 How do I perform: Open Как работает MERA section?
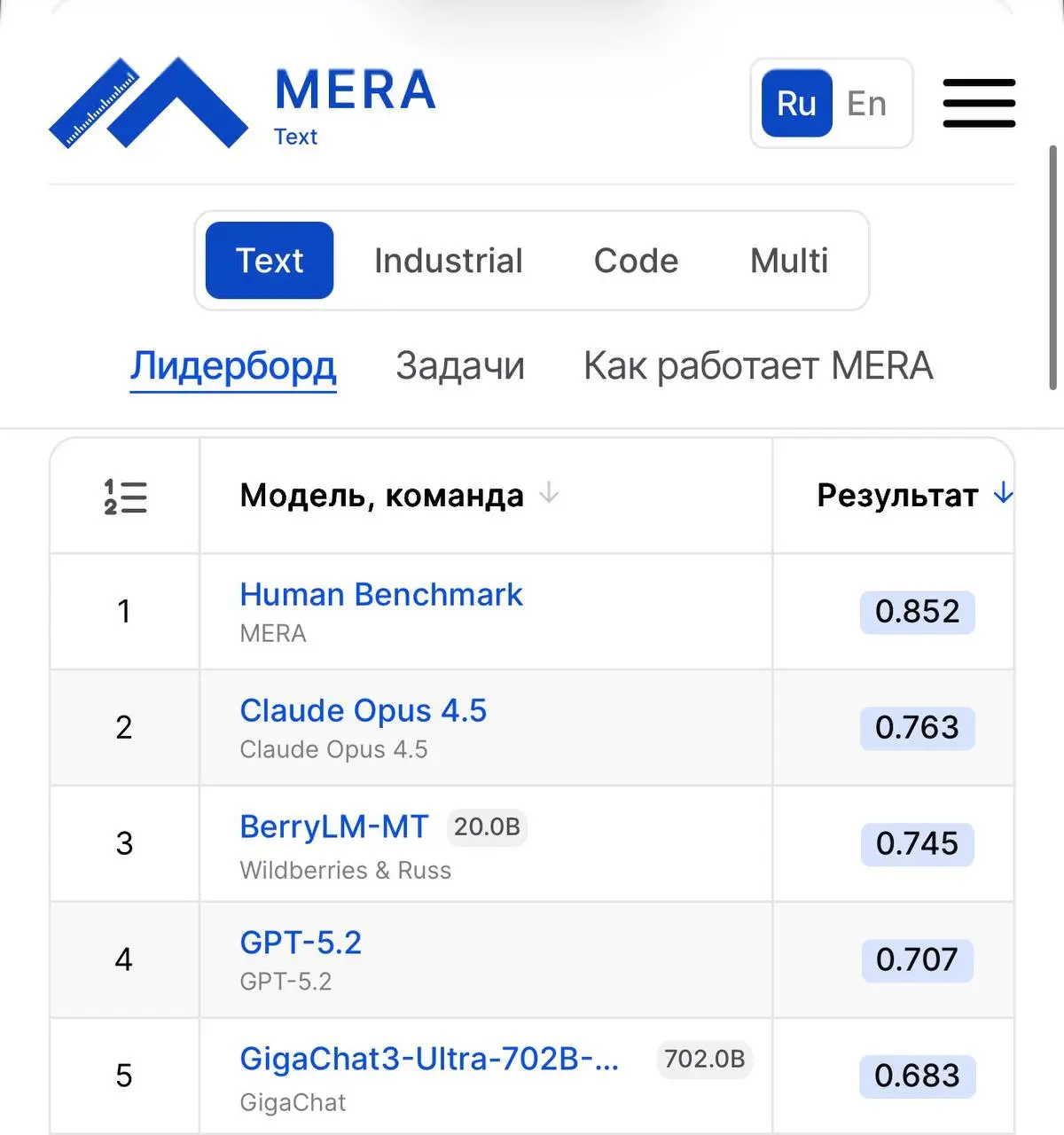click(x=758, y=366)
